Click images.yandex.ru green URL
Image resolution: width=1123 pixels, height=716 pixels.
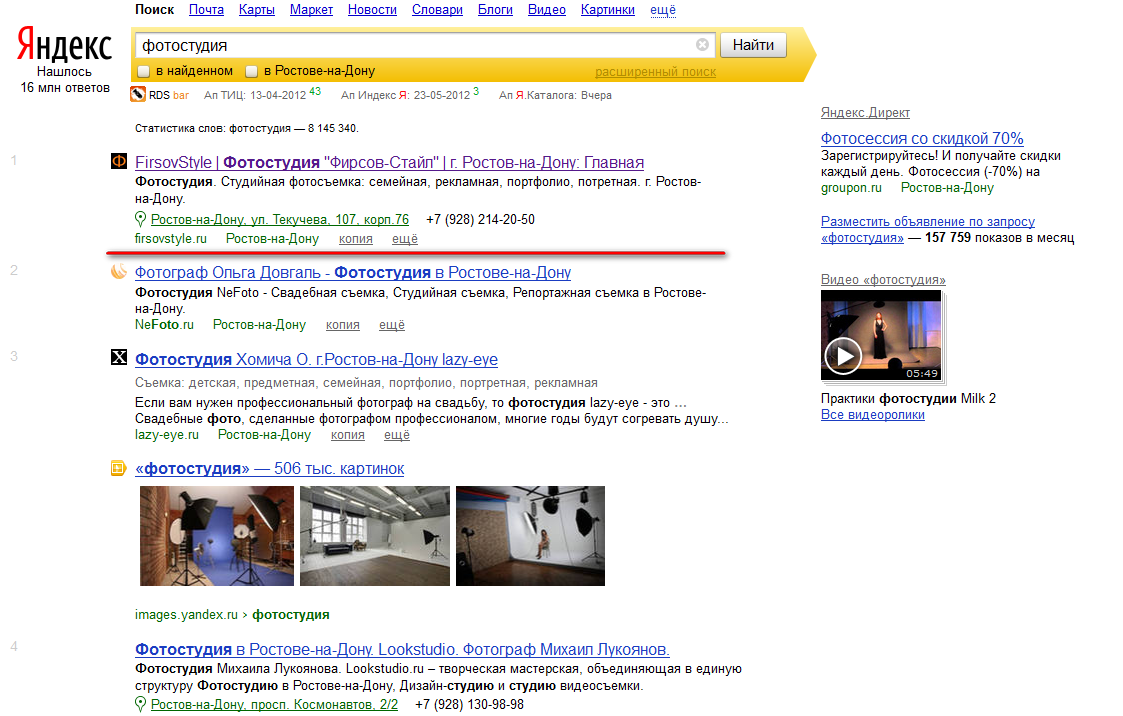click(186, 614)
